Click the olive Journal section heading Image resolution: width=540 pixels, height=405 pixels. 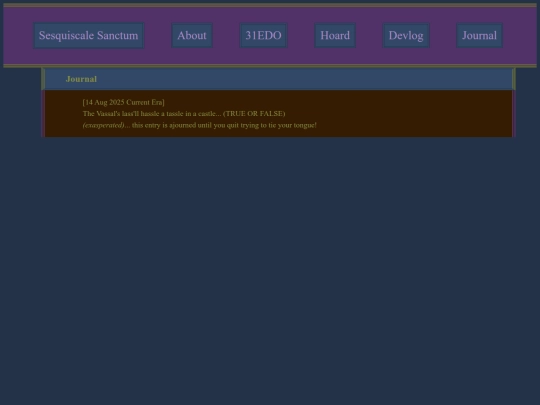click(x=81, y=79)
